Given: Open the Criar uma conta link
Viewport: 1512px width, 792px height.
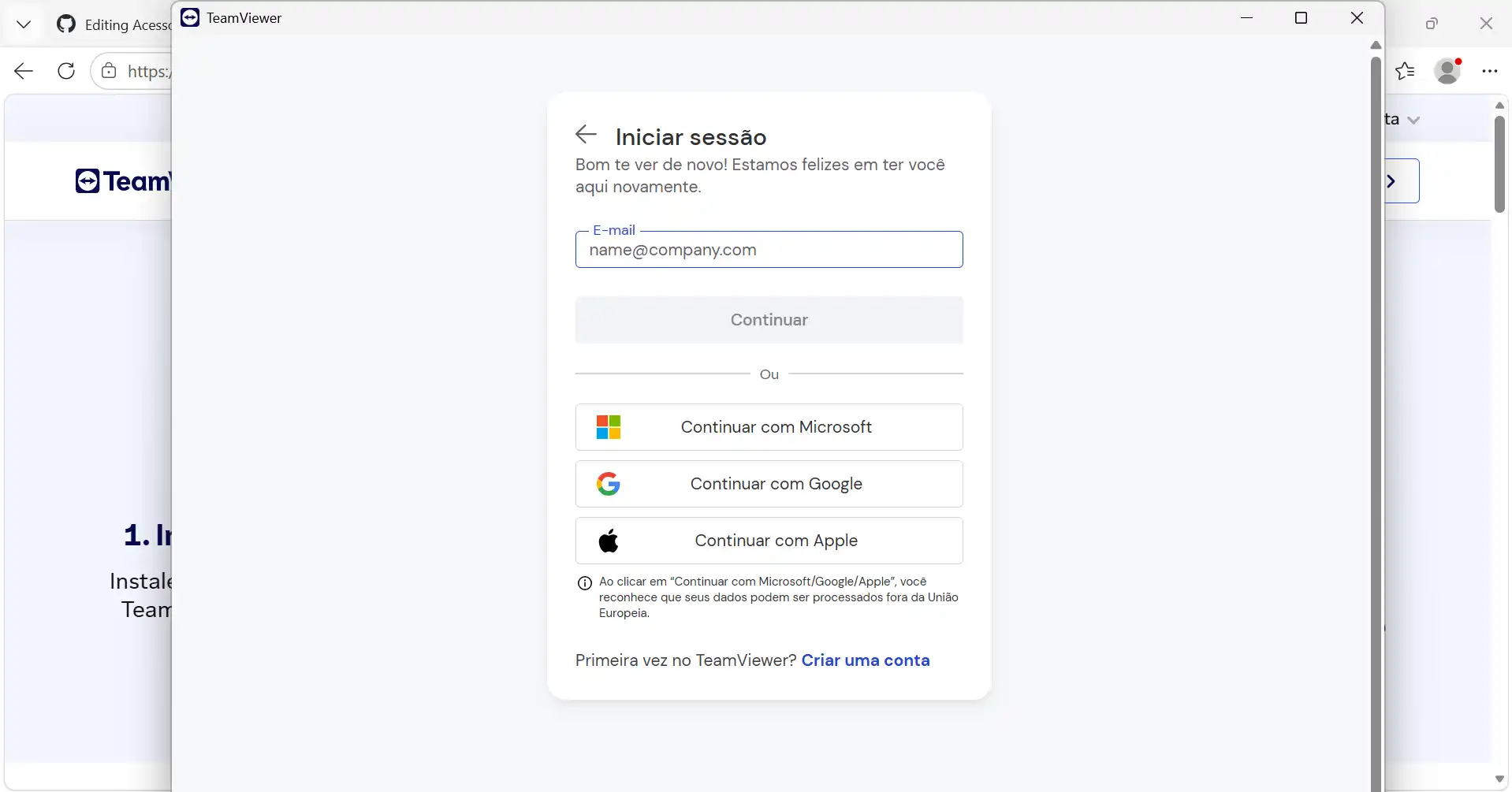Looking at the screenshot, I should tap(866, 660).
